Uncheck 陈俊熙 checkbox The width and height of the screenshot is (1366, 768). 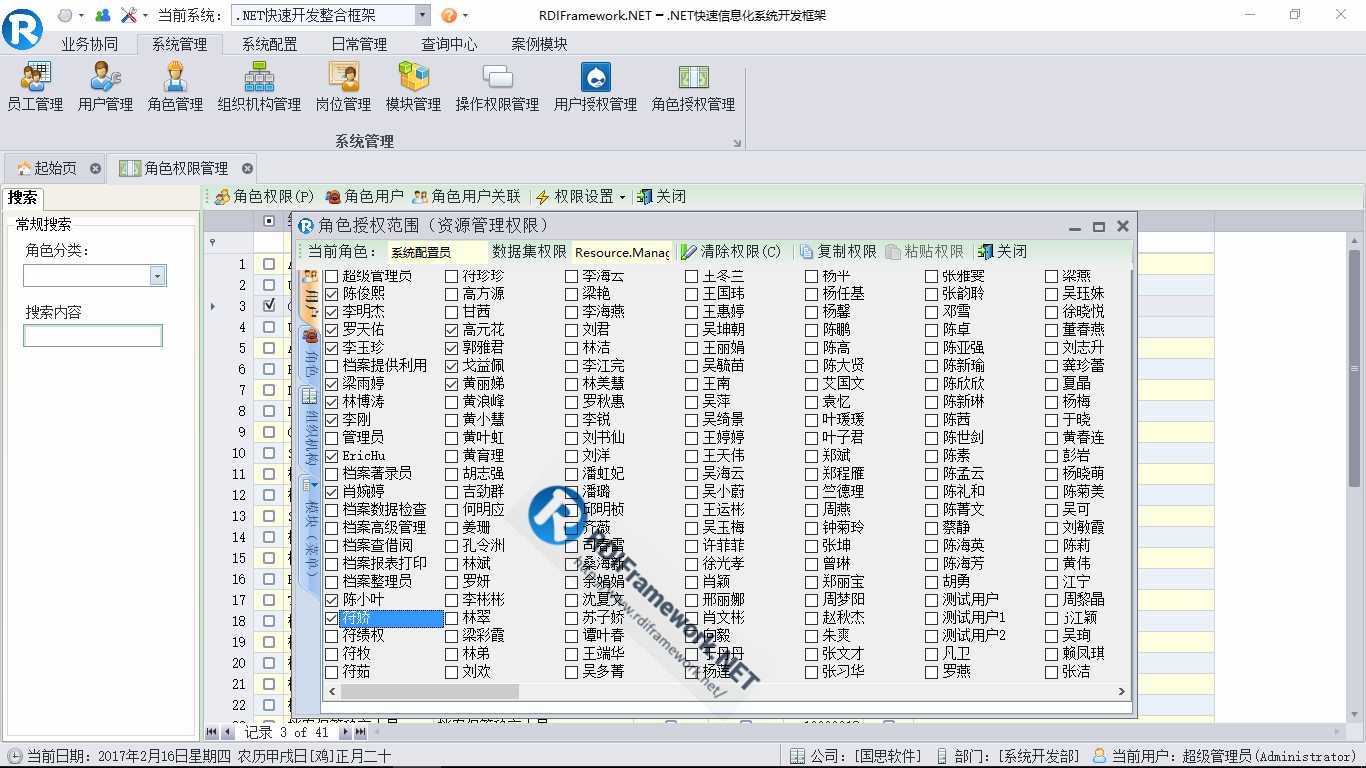[x=332, y=294]
